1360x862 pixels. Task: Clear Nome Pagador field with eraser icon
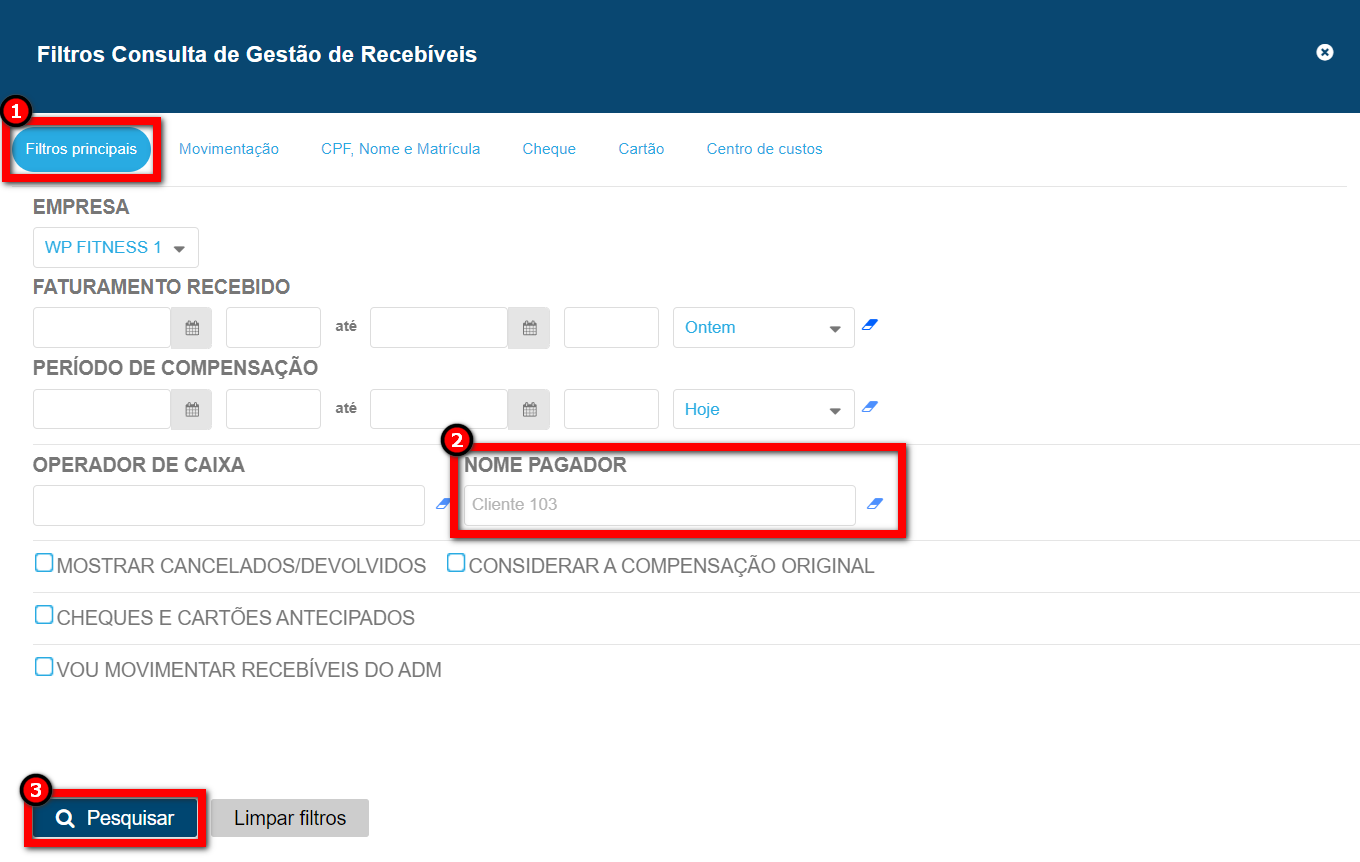(x=875, y=504)
